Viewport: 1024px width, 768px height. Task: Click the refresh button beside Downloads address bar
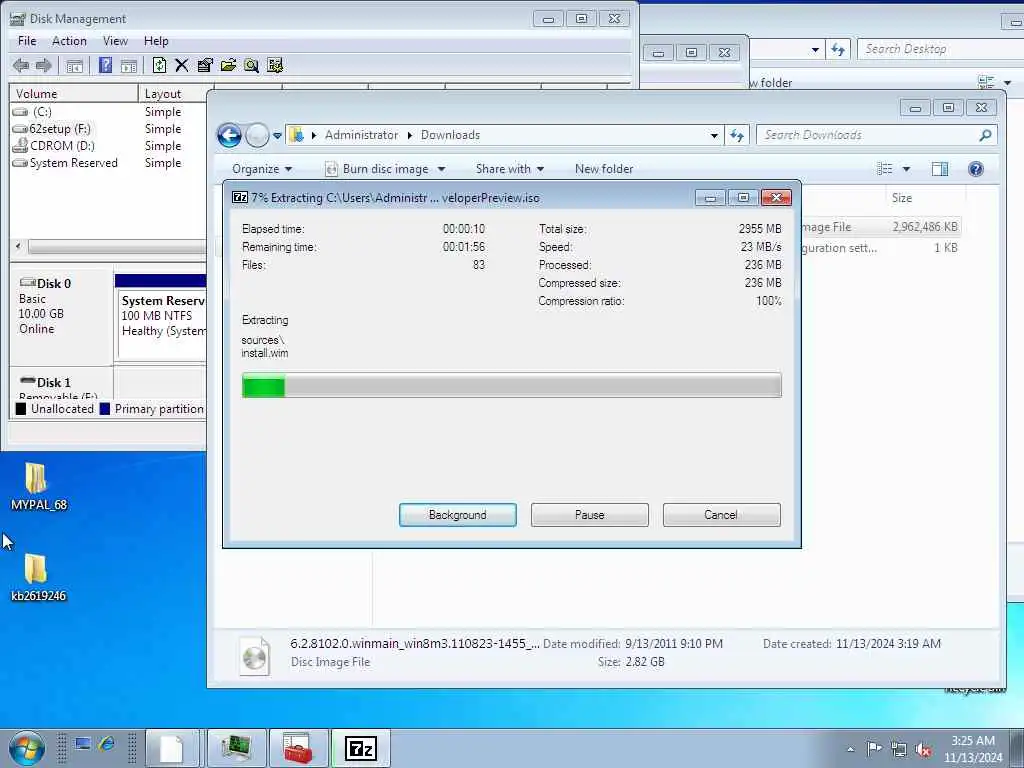737,135
